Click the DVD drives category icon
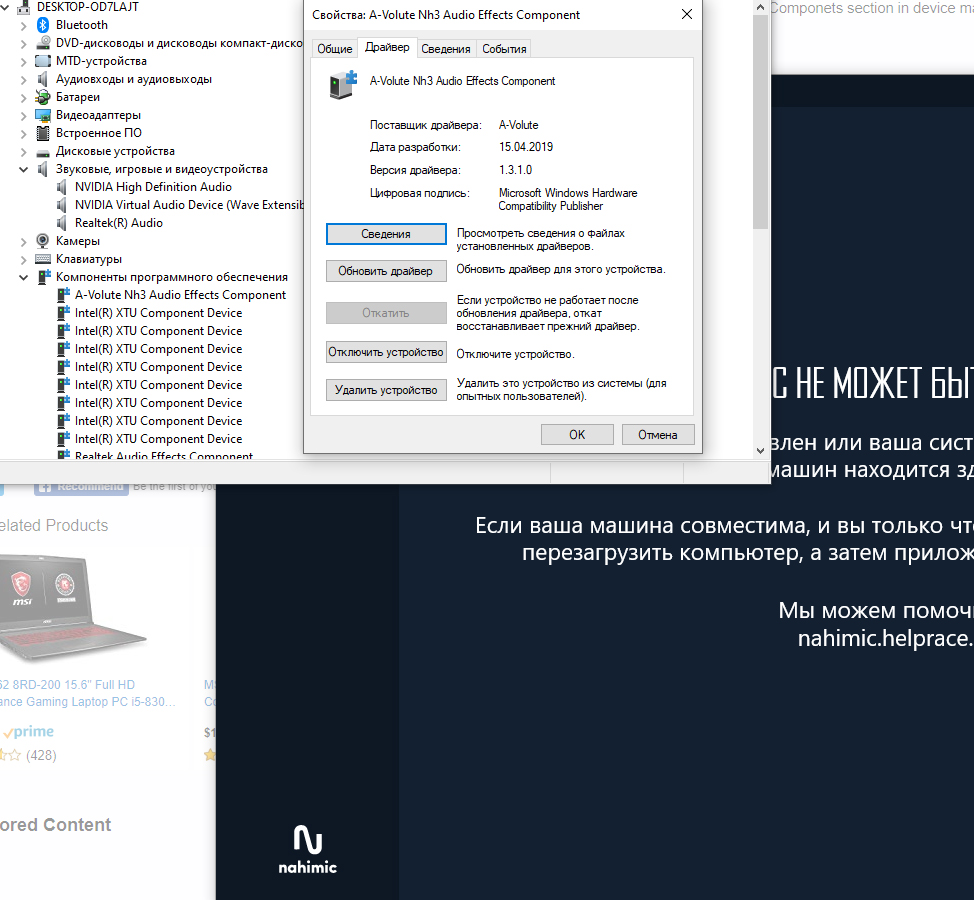 coord(43,43)
